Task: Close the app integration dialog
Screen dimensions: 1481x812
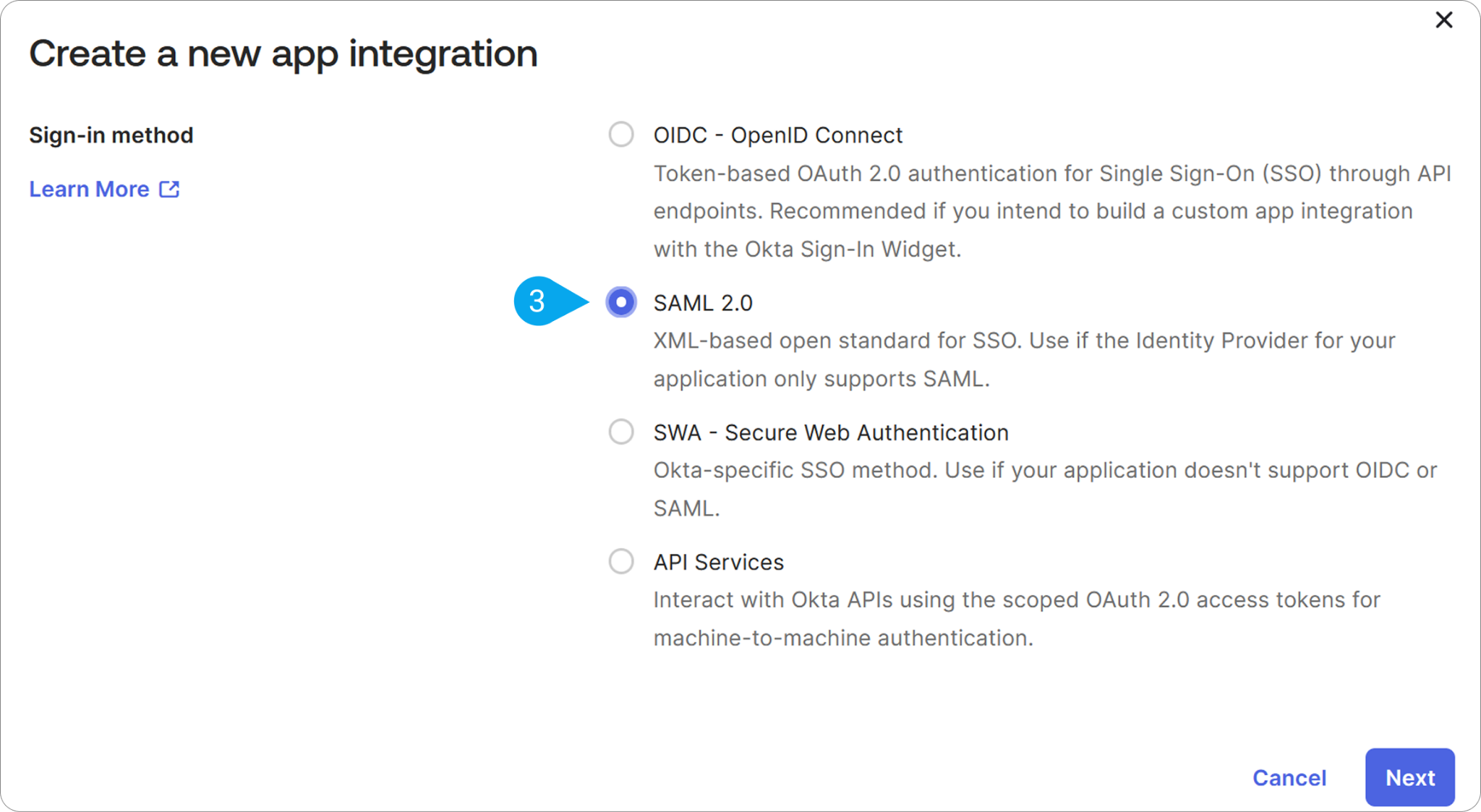Action: pyautogui.click(x=1443, y=20)
